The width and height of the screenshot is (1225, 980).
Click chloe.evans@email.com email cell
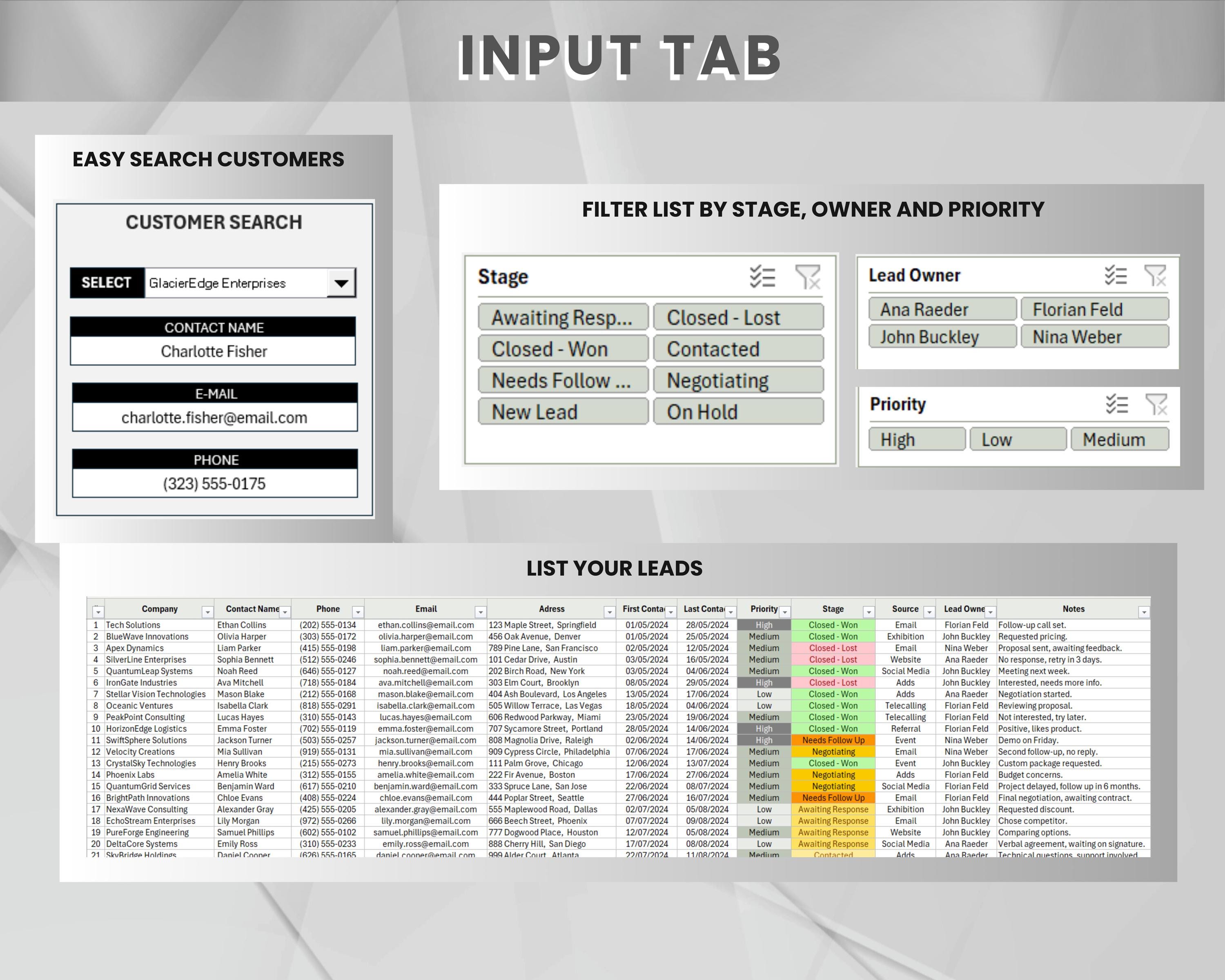(425, 797)
